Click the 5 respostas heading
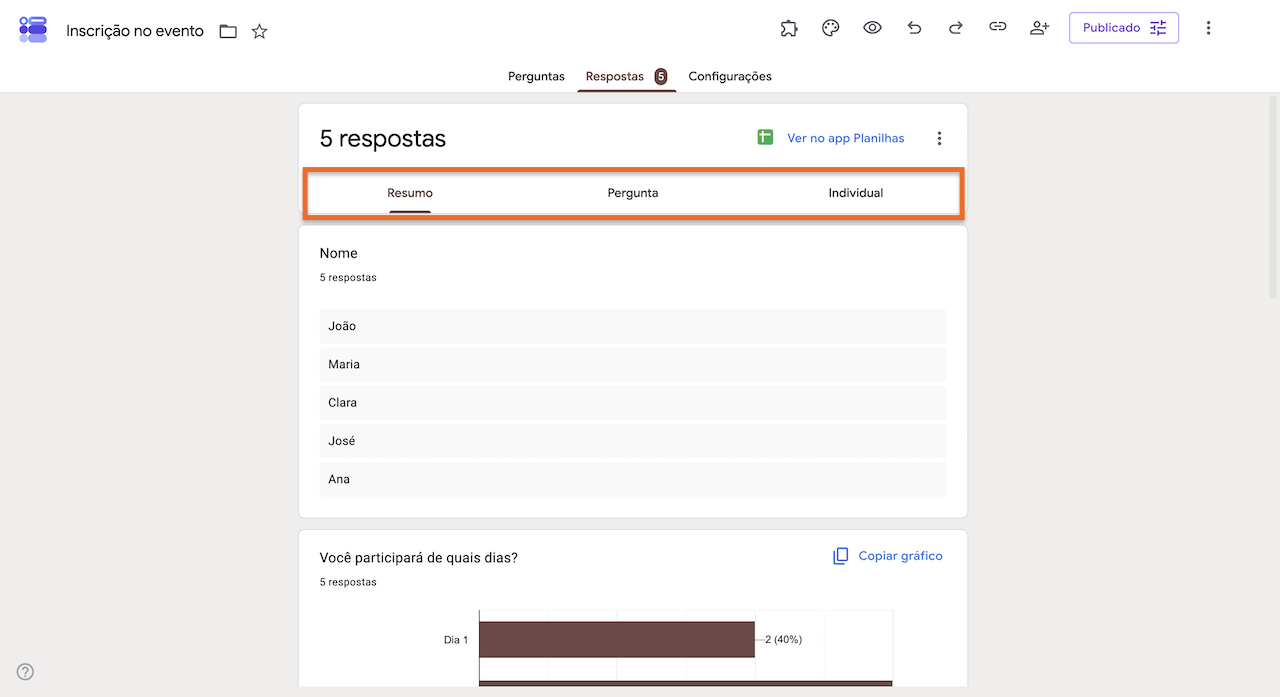 coord(383,138)
